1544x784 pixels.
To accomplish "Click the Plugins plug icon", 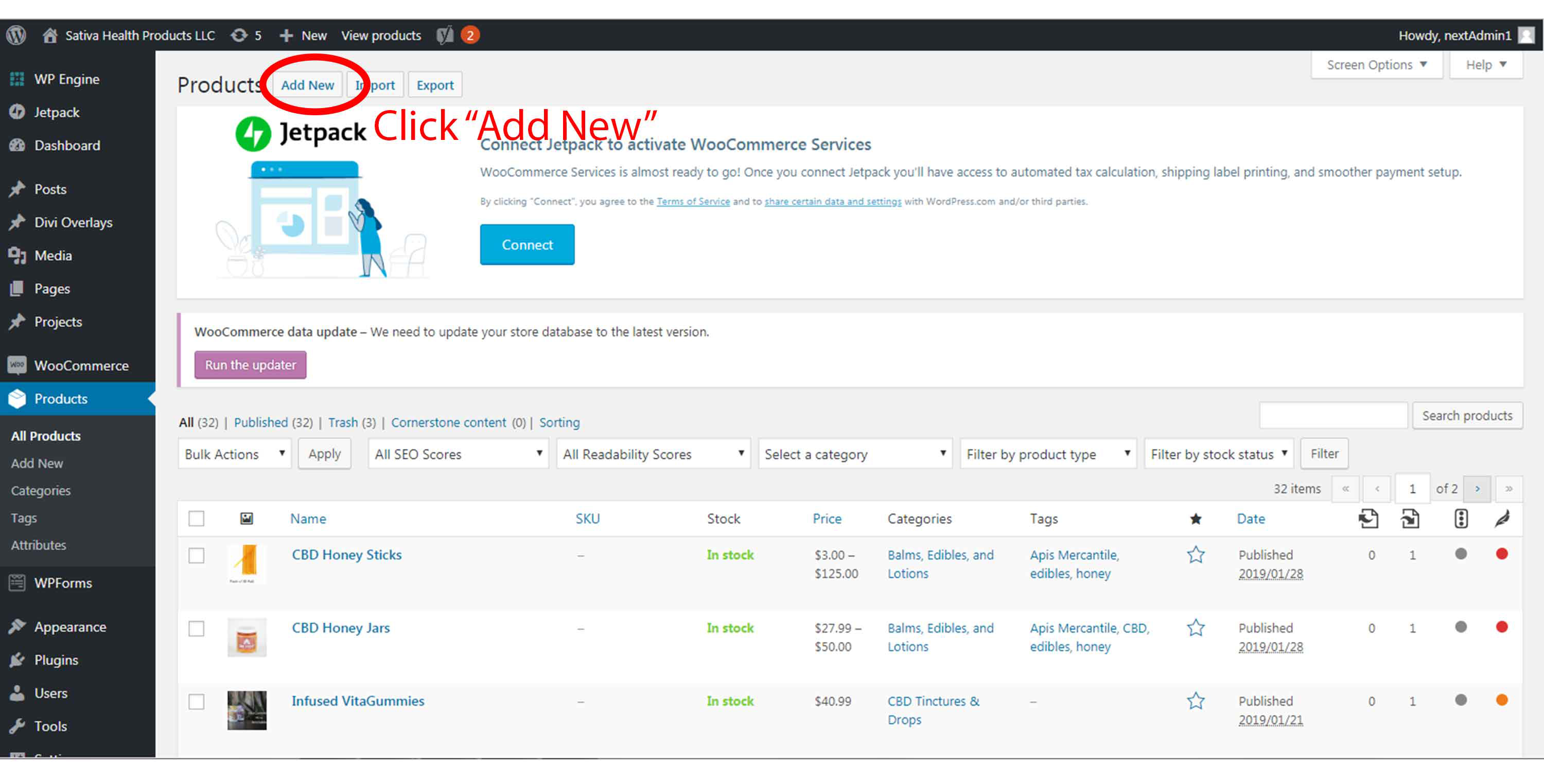I will (x=17, y=660).
